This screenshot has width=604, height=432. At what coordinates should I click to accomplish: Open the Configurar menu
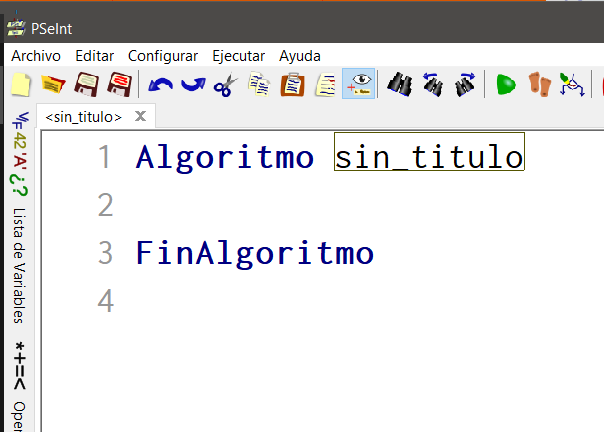(163, 56)
